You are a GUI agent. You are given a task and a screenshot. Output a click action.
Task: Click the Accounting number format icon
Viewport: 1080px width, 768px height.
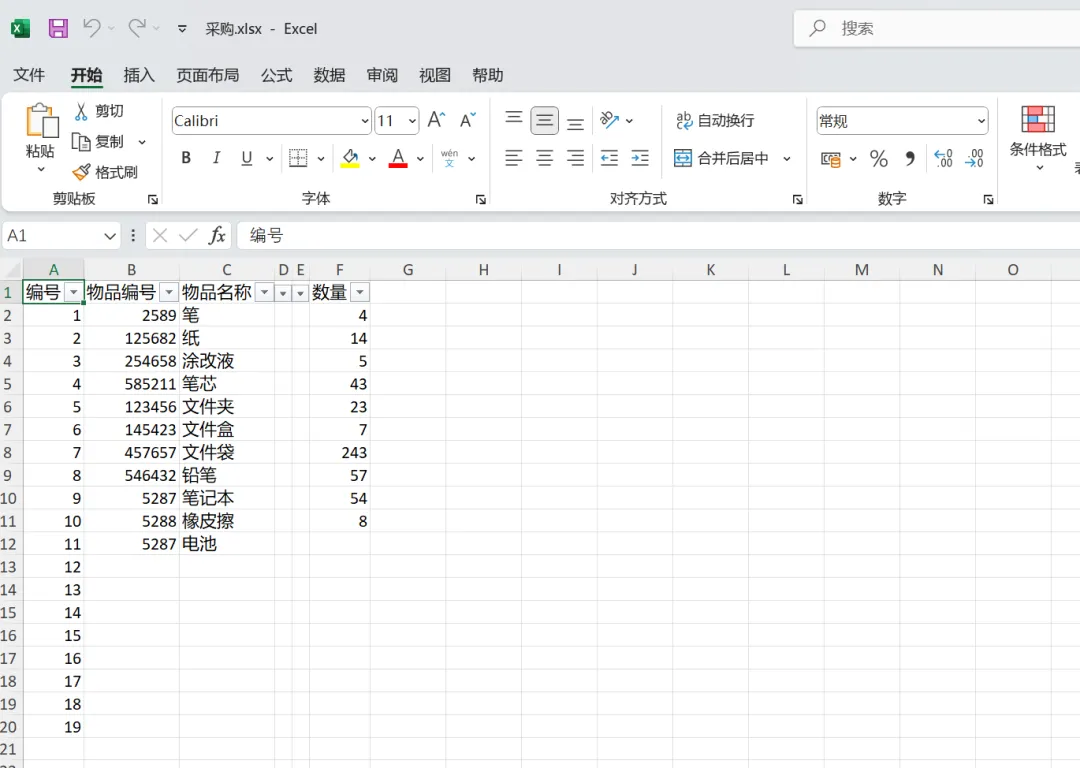click(831, 159)
